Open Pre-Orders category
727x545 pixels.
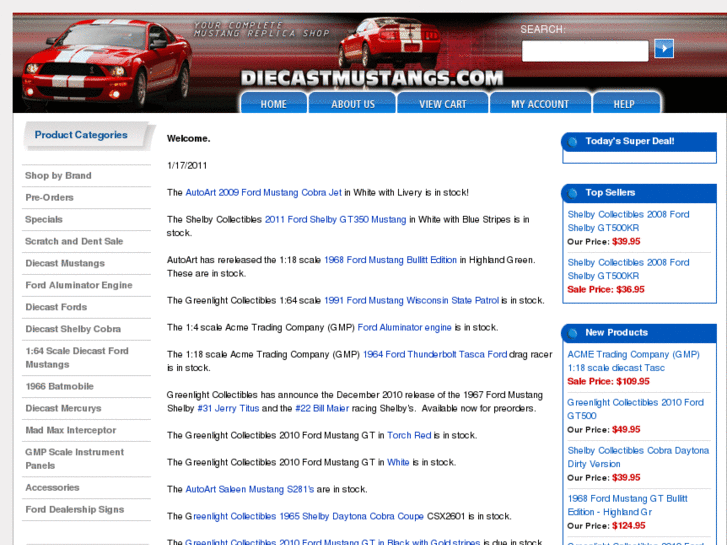50,198
